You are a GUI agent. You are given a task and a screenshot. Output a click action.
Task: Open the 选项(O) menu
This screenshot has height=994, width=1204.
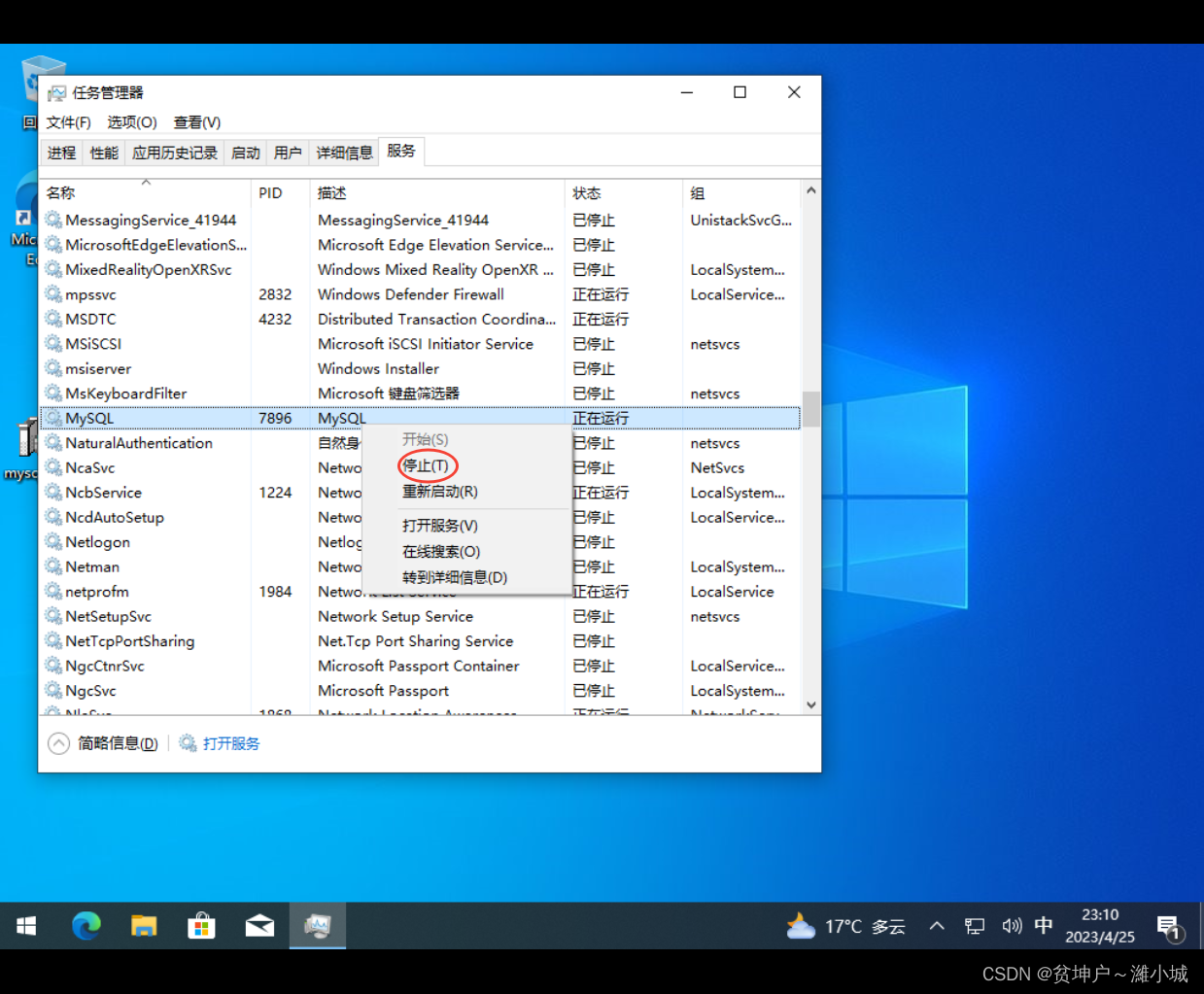coord(131,122)
